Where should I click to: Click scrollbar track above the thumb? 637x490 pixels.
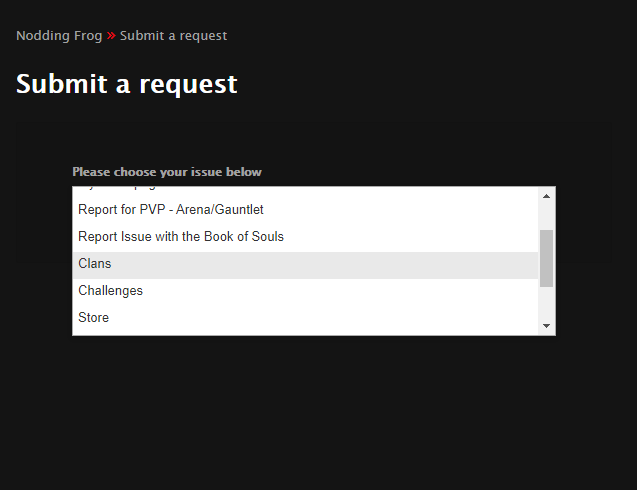click(x=546, y=216)
